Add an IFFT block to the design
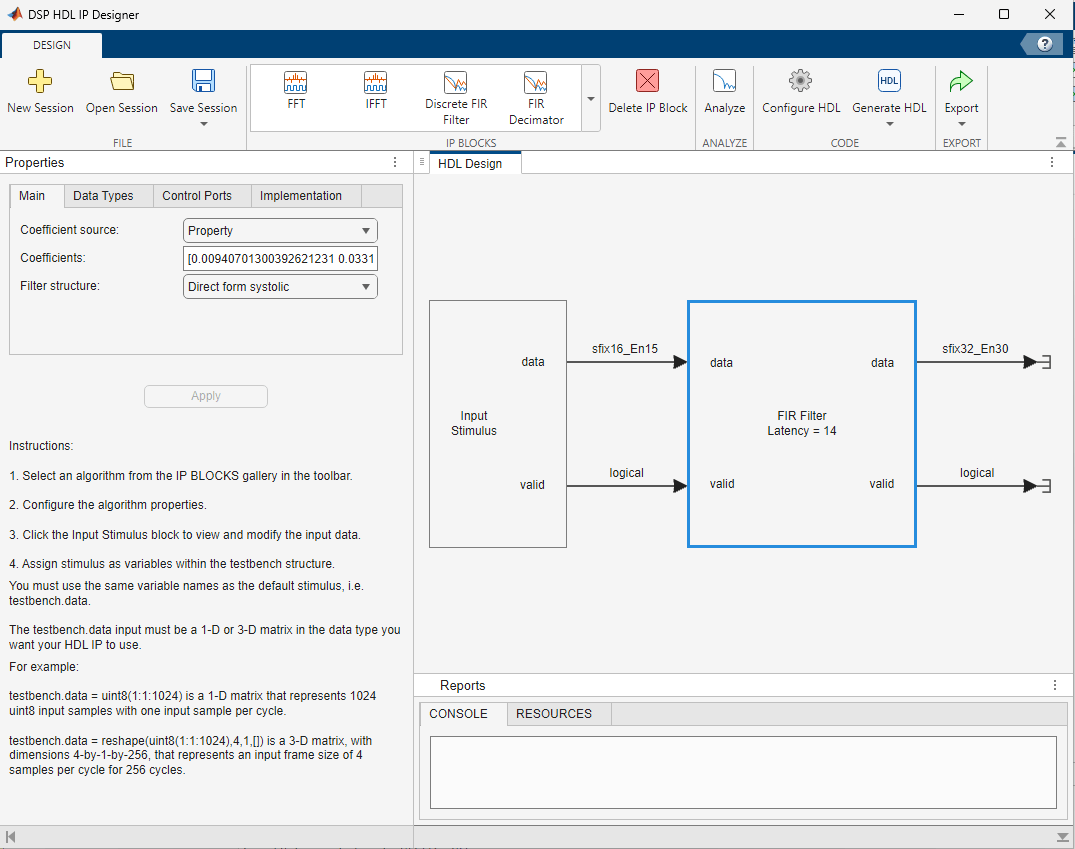The height and width of the screenshot is (849, 1075). [x=375, y=90]
